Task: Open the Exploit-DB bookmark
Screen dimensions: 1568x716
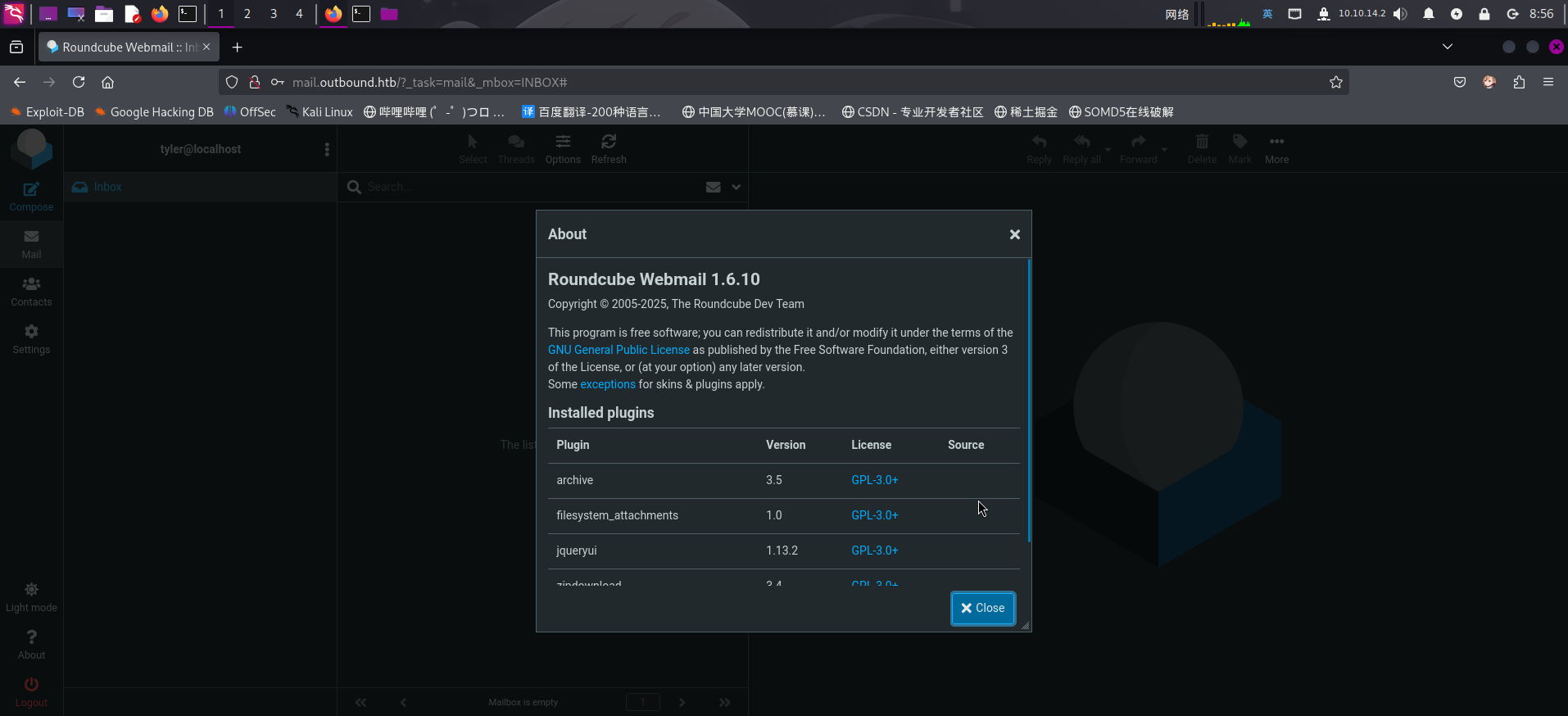Action: point(48,112)
